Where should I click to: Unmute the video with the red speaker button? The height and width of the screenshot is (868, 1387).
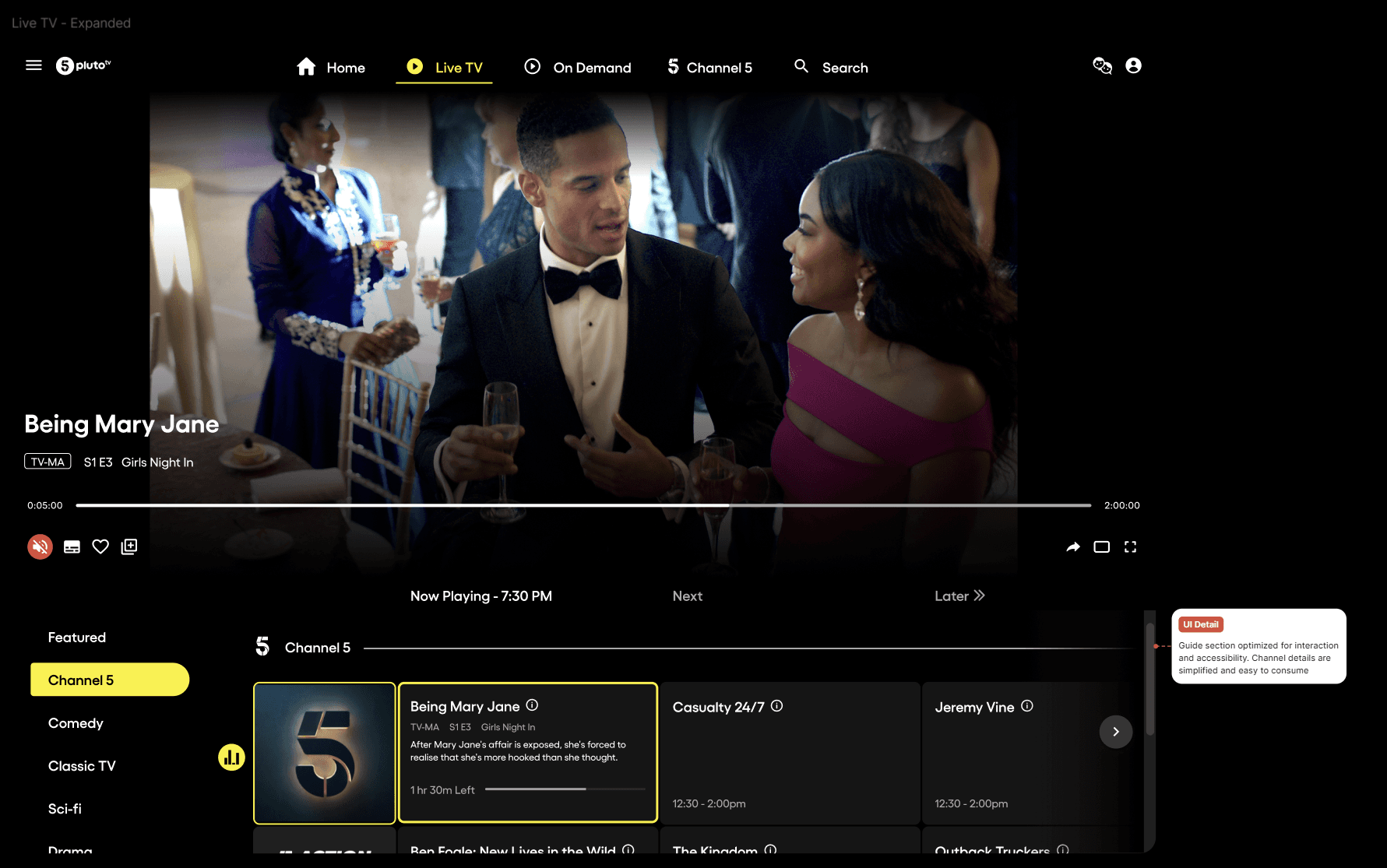click(40, 546)
